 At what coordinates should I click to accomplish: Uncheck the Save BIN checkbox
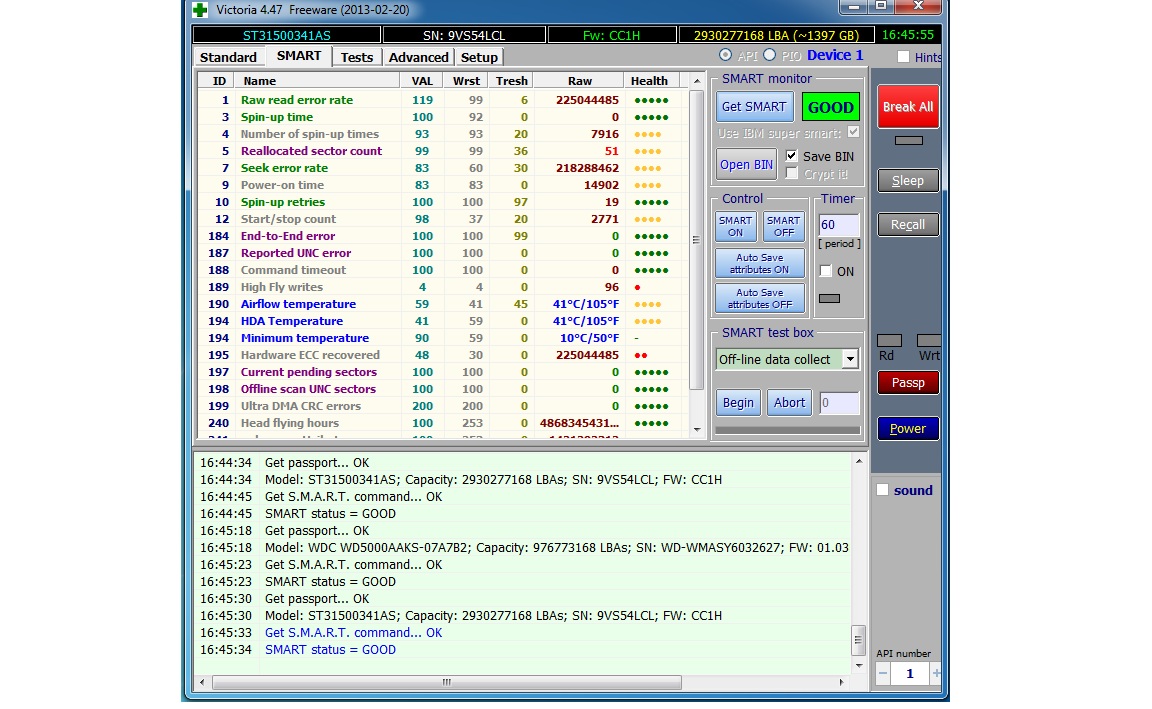(791, 156)
